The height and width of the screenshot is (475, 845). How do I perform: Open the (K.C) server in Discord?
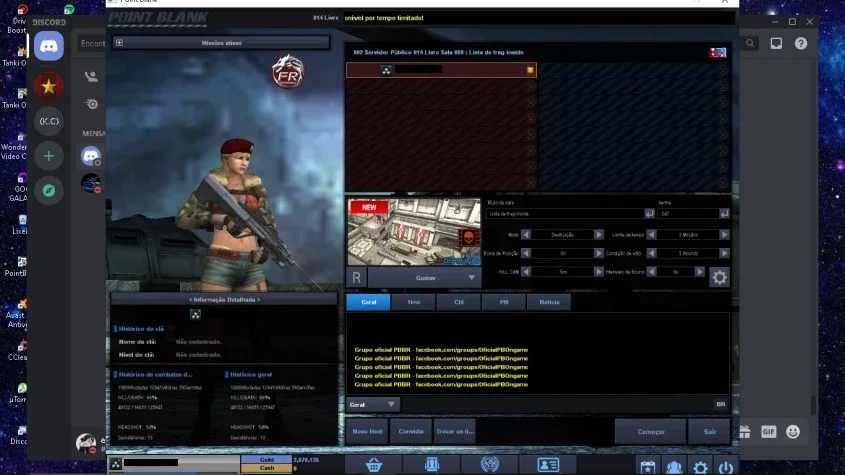[49, 121]
